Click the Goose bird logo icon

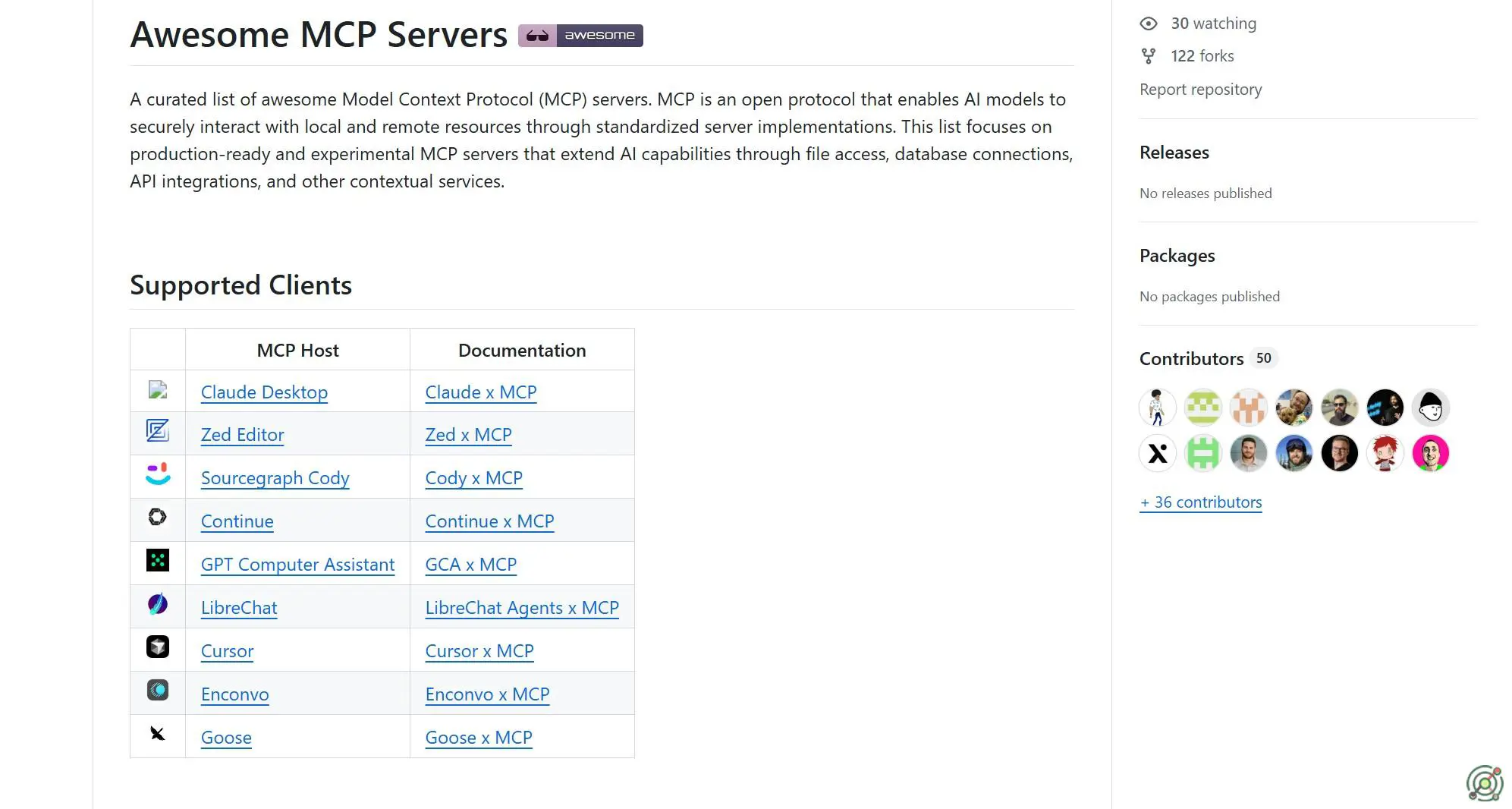click(157, 733)
